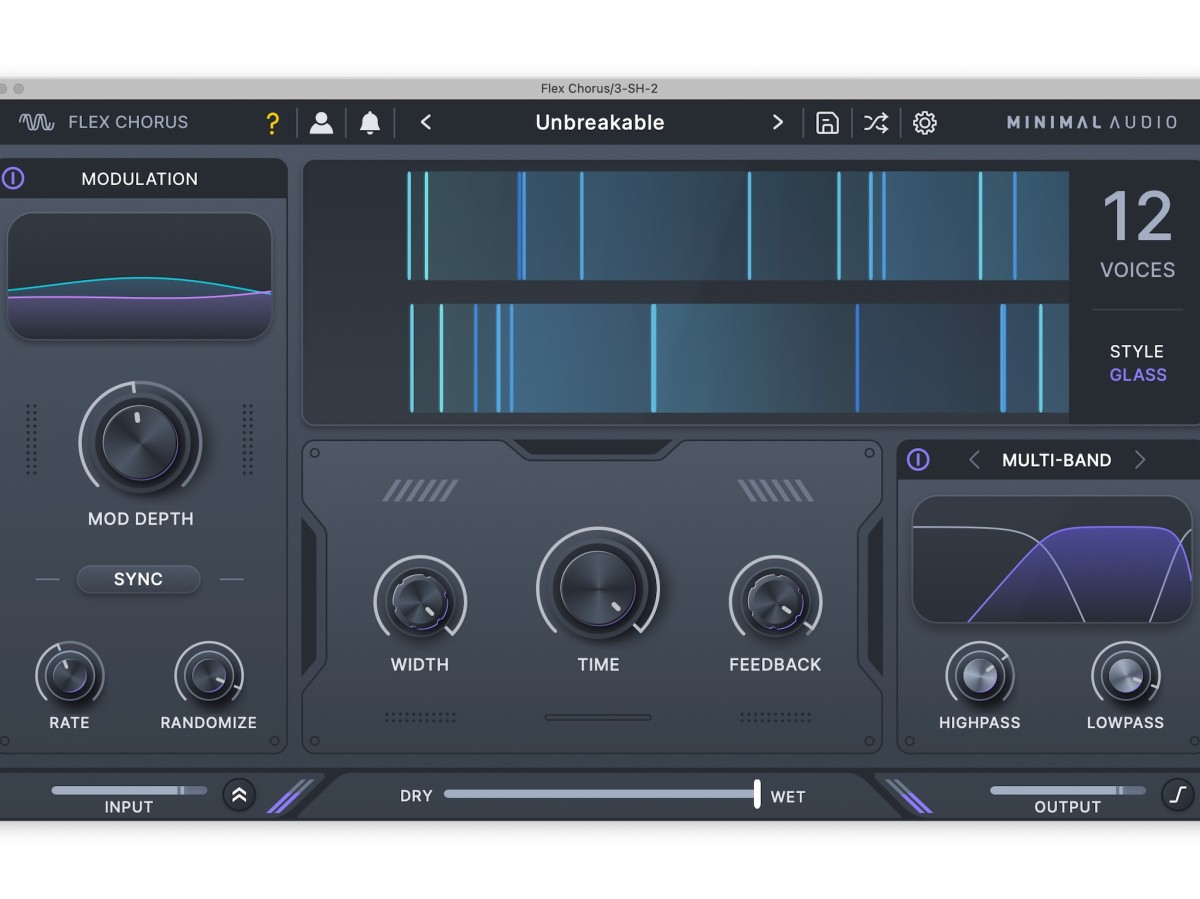Open the notifications bell icon

[x=370, y=123]
